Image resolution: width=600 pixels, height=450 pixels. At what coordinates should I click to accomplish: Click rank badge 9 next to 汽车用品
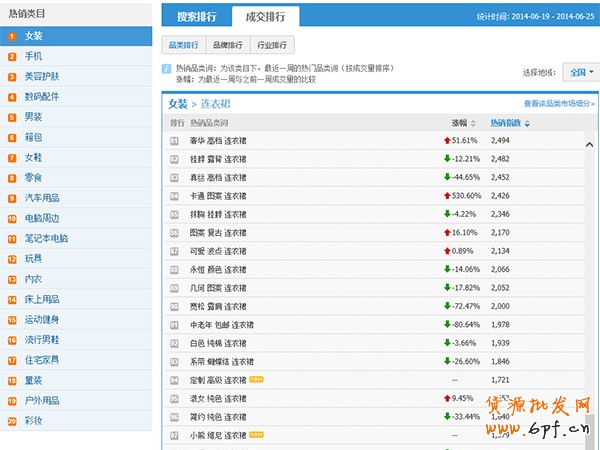coord(12,199)
